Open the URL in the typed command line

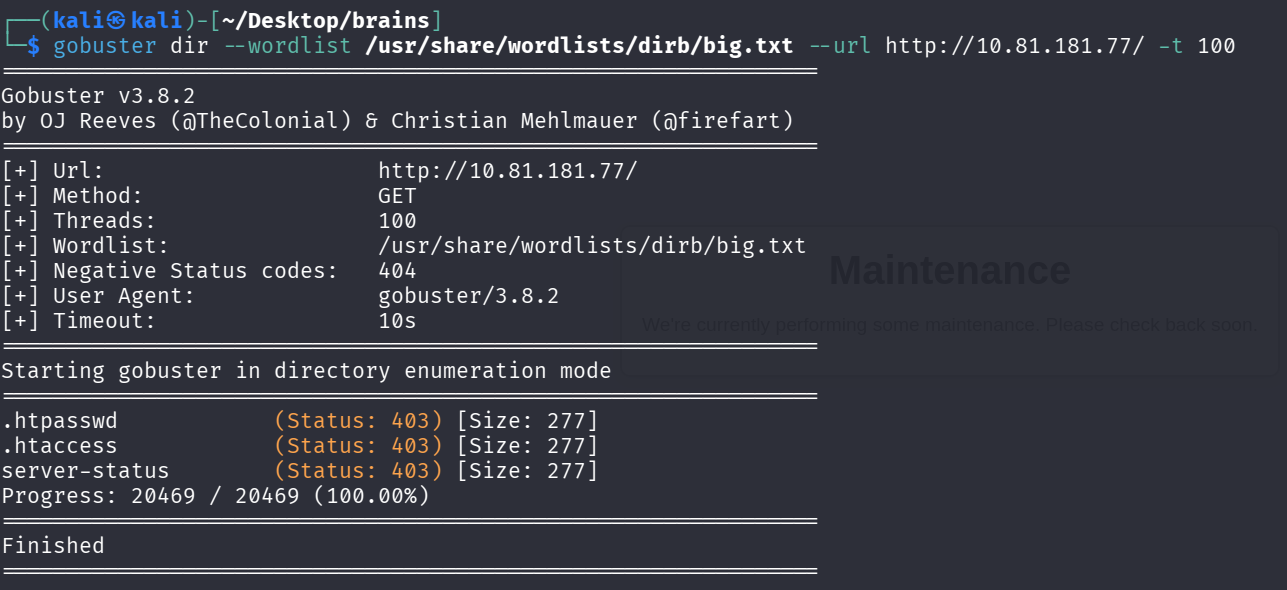coord(1014,46)
